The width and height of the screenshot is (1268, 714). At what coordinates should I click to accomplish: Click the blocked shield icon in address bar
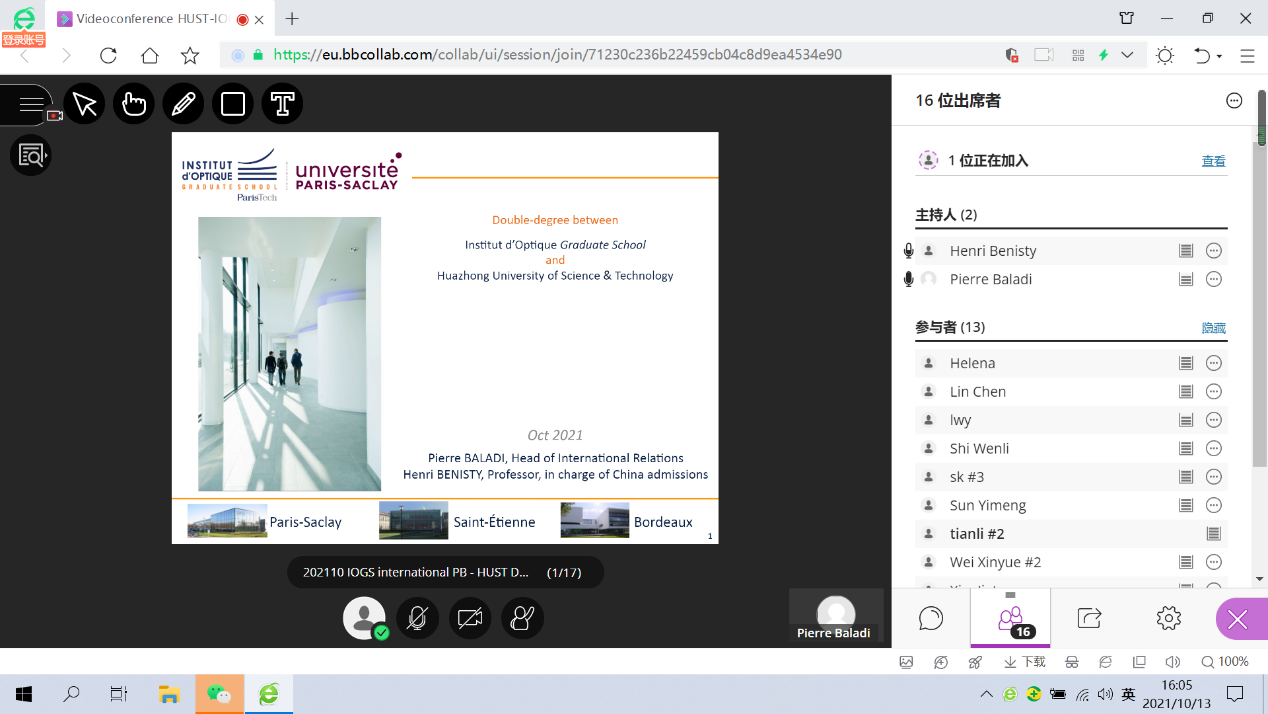1012,55
